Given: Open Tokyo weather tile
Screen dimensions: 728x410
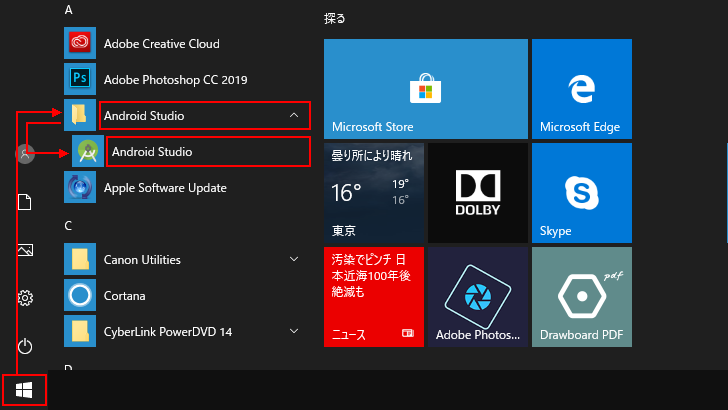Looking at the screenshot, I should point(374,193).
